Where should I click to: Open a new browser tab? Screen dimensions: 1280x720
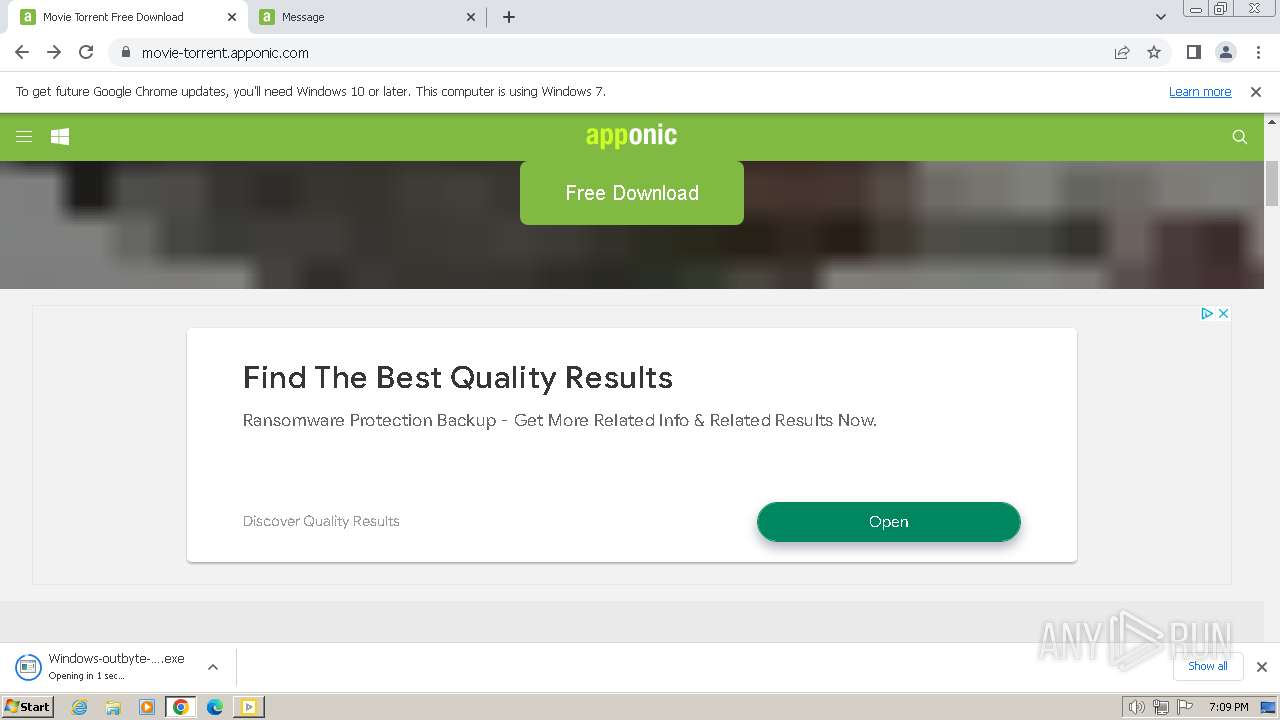click(x=509, y=17)
